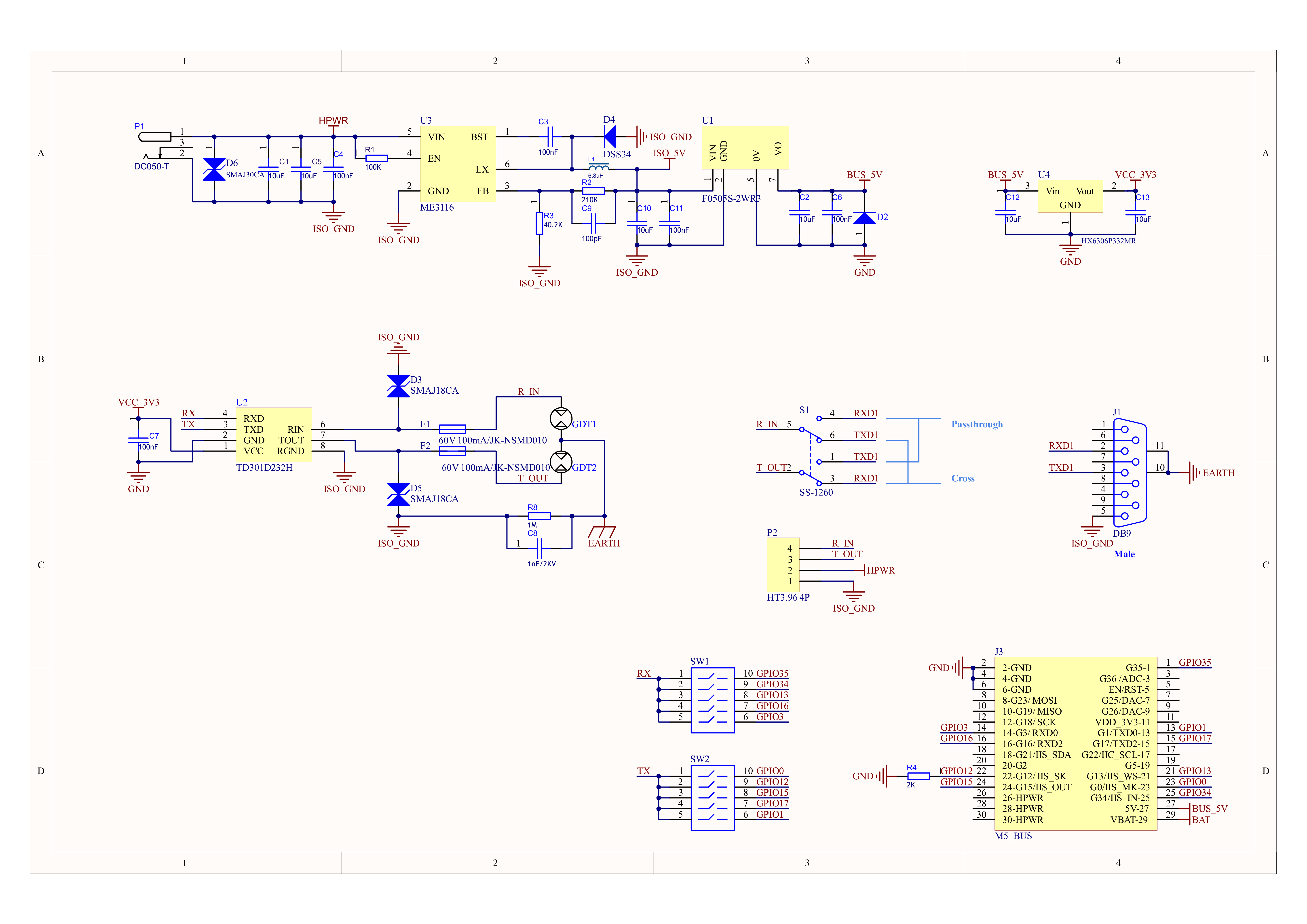Viewport: 1307px width, 924px height.
Task: Select the F2 fuse symbol
Action: click(x=453, y=451)
